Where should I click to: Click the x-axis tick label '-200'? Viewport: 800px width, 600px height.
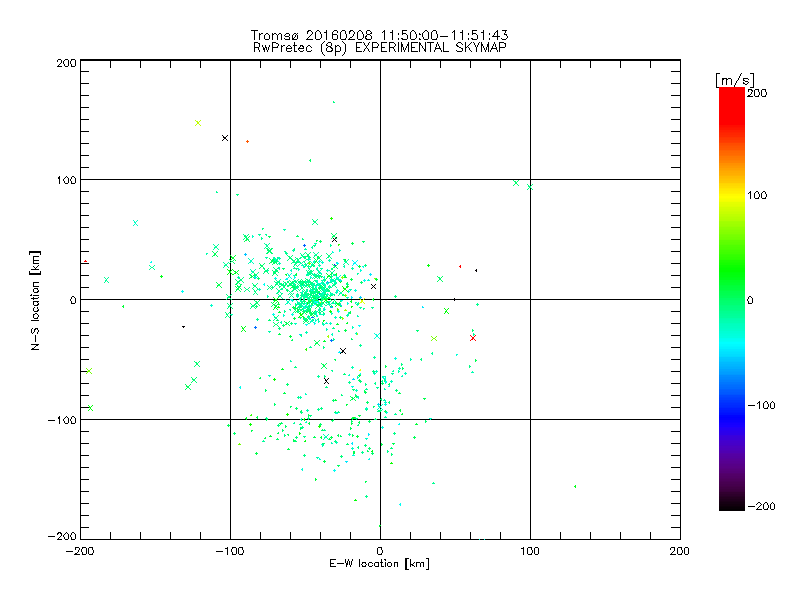(81, 551)
